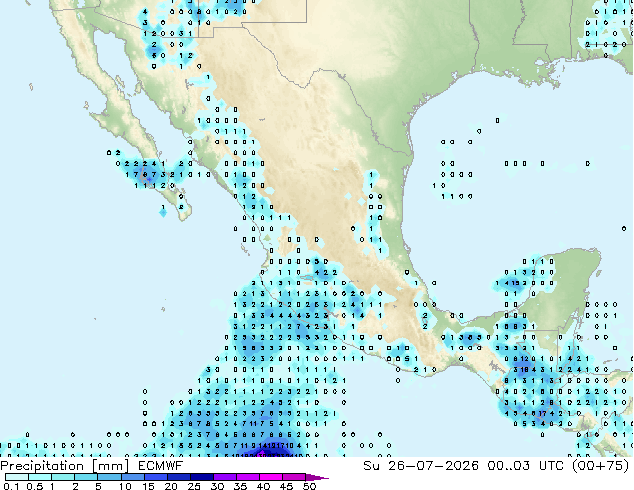Click the "ECMWF" model label
The width and height of the screenshot is (634, 490).
coord(161,466)
